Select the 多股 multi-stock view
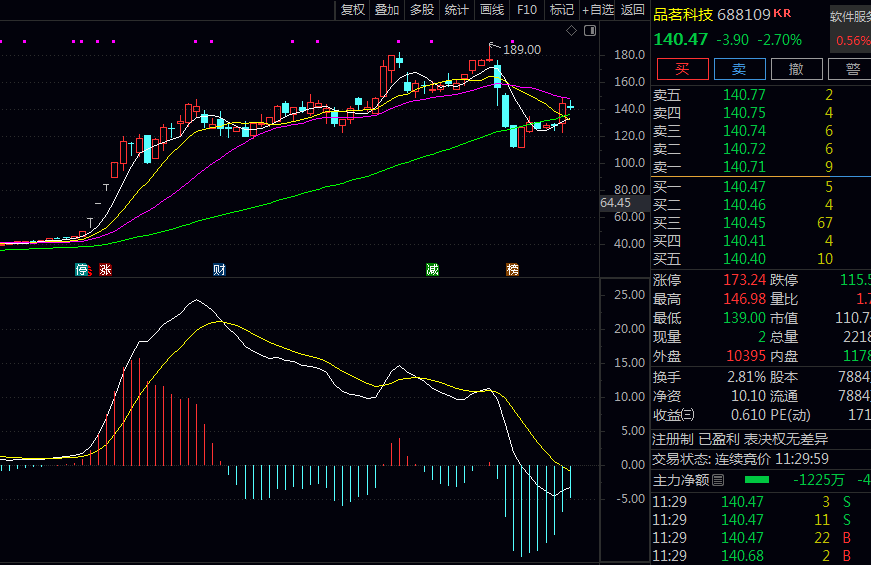Screen dimensions: 871x565 tap(422, 10)
